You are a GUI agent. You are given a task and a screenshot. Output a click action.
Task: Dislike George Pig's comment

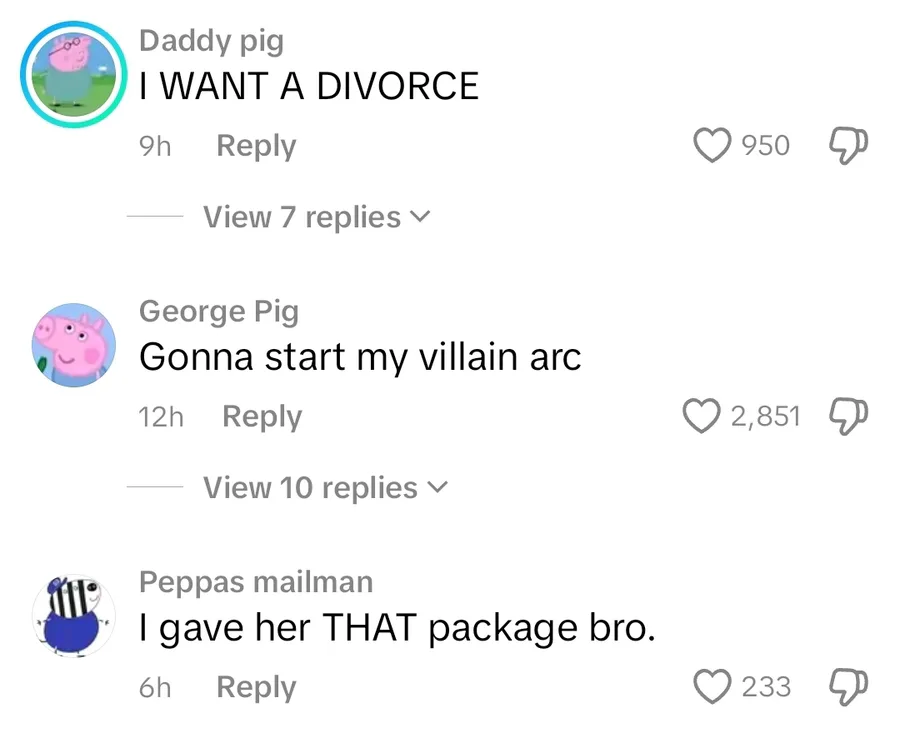tap(848, 416)
